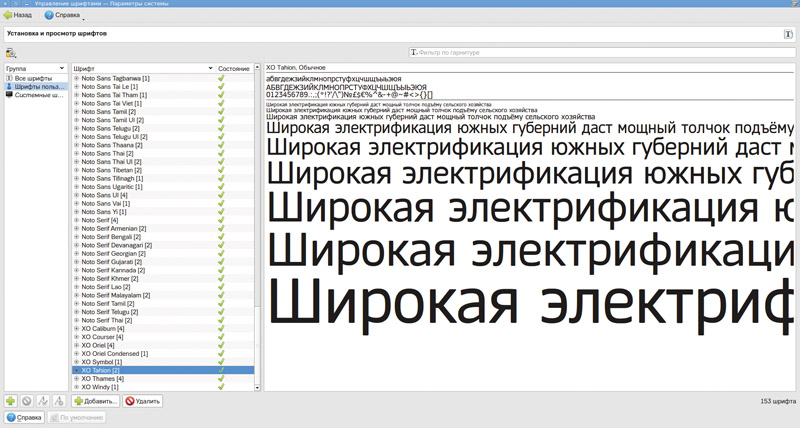This screenshot has width=800, height=428.
Task: Select the Noto Sans Yi [1] row
Action: coord(163,212)
